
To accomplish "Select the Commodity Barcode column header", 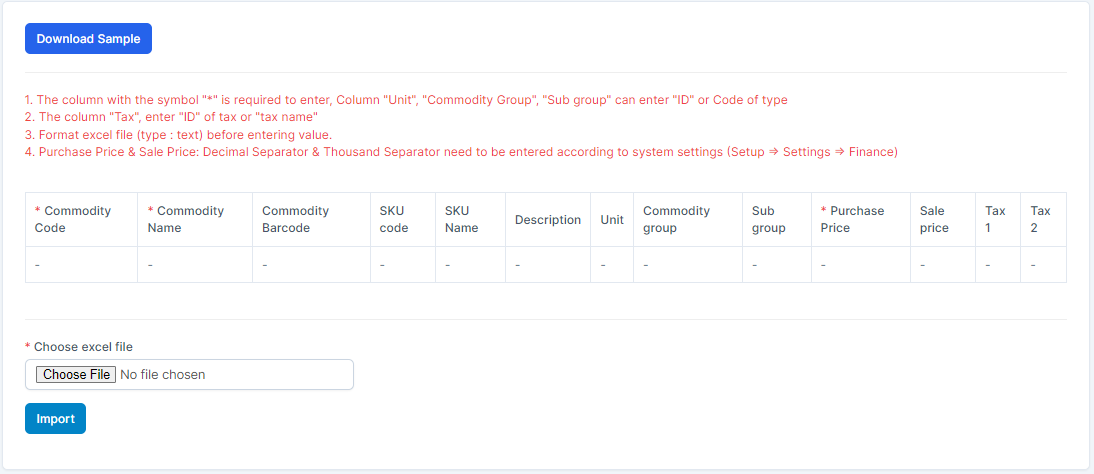I will pyautogui.click(x=295, y=219).
